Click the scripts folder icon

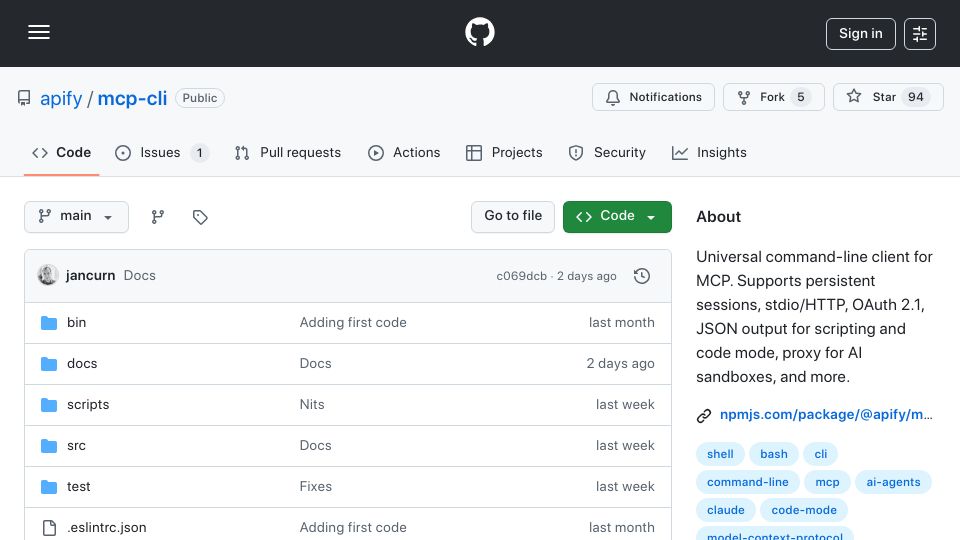point(49,405)
